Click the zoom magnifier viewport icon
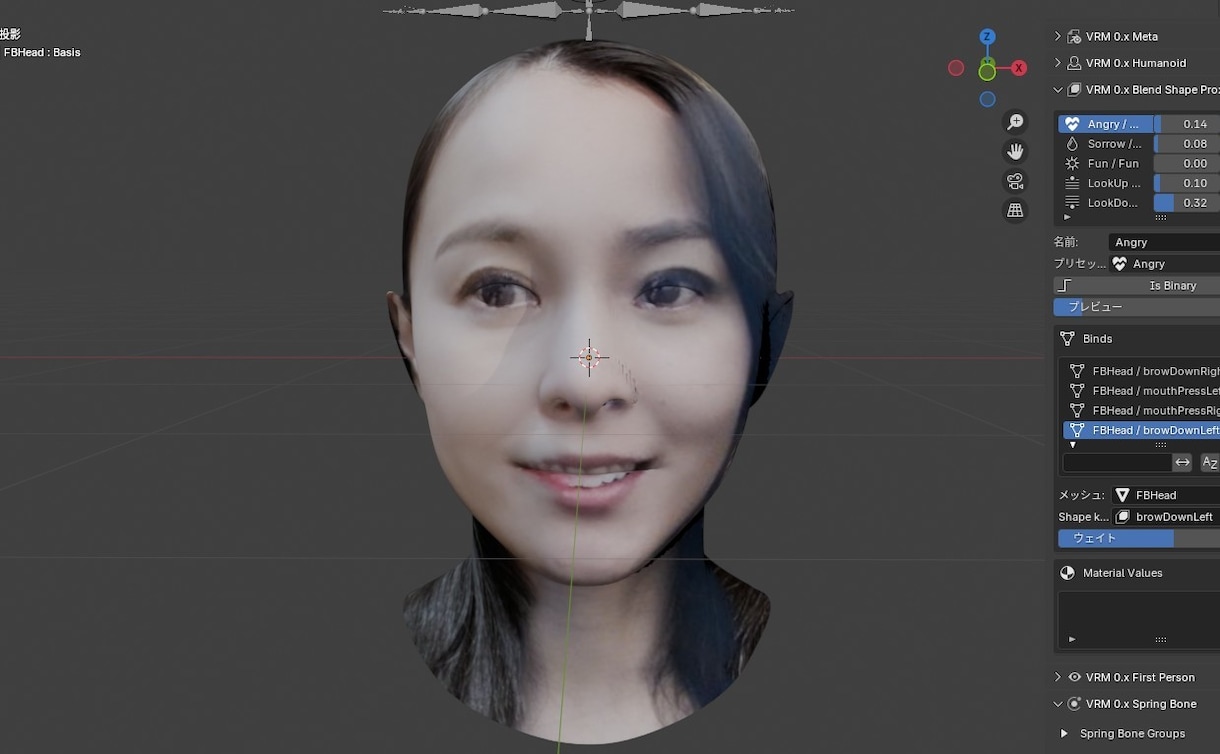This screenshot has height=754, width=1220. [1015, 122]
